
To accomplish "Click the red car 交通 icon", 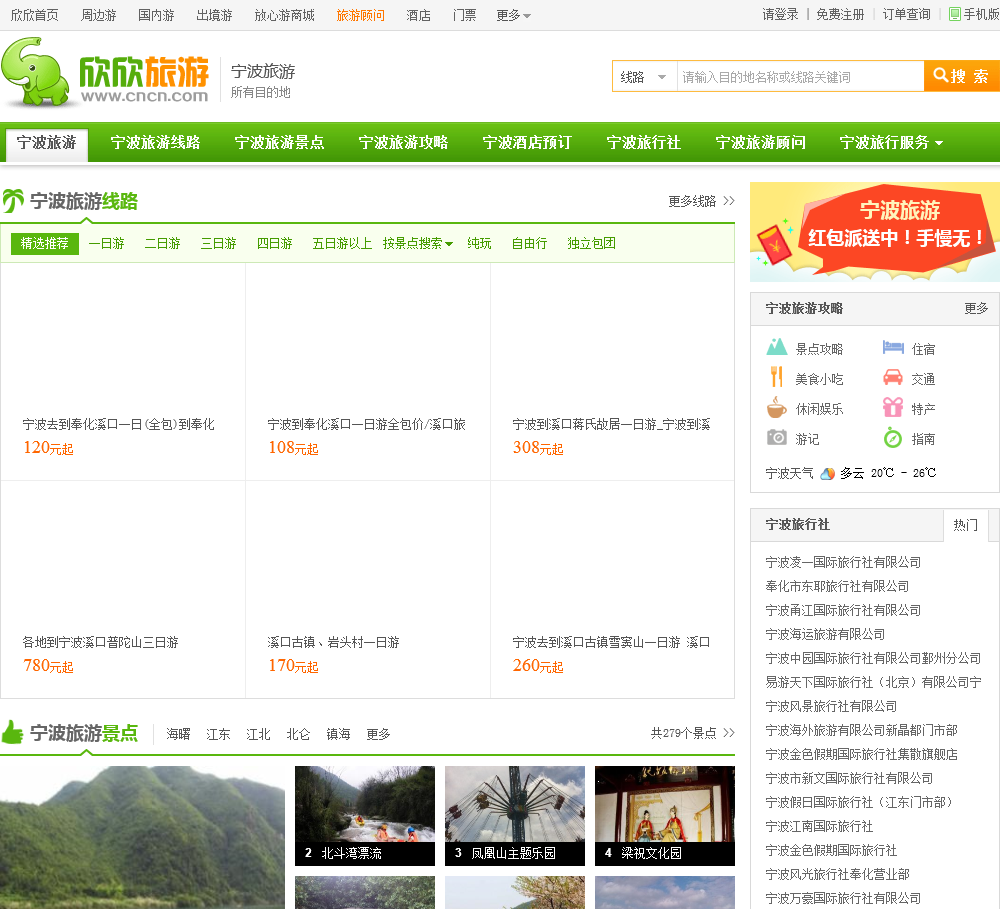I will (x=893, y=378).
